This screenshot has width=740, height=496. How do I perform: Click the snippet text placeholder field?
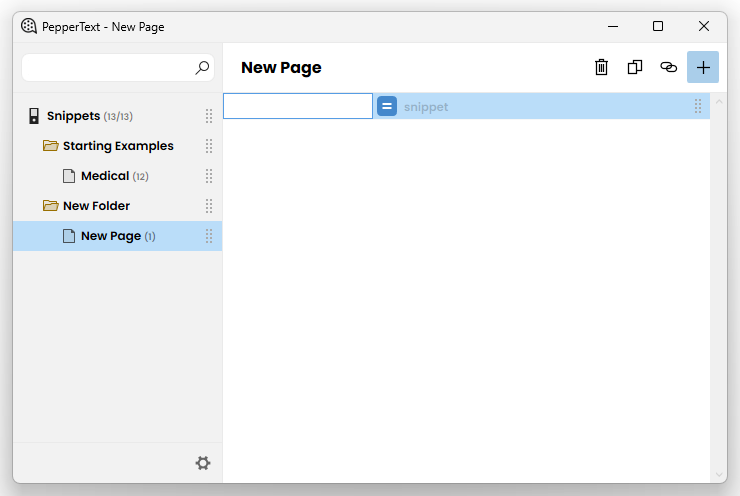(x=543, y=107)
